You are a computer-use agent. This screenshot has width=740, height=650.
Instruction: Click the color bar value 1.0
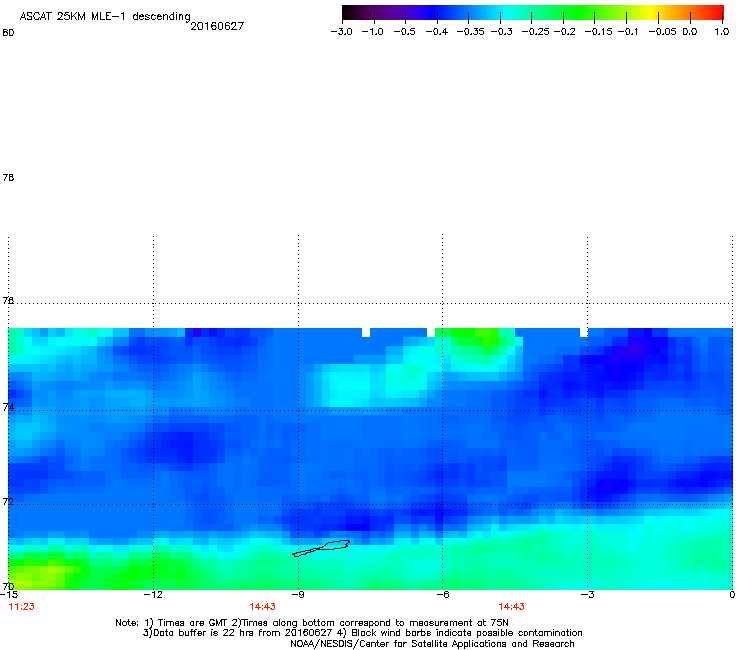[x=722, y=32]
